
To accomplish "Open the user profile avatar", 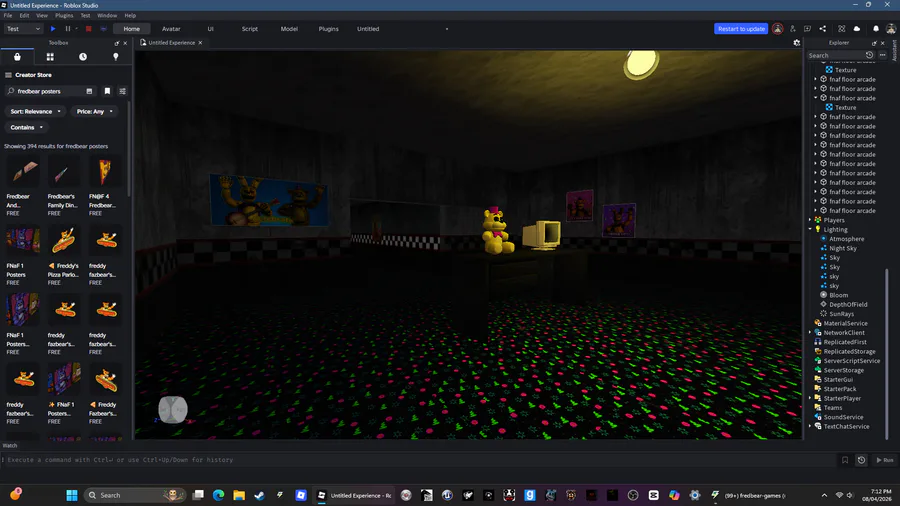I will pyautogui.click(x=891, y=29).
